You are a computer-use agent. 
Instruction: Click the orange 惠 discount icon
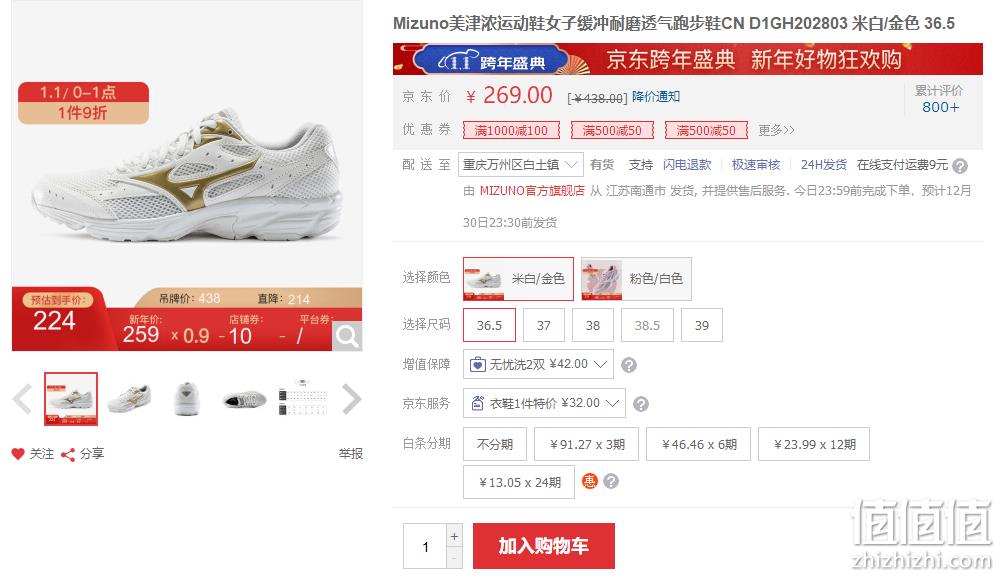coord(589,481)
